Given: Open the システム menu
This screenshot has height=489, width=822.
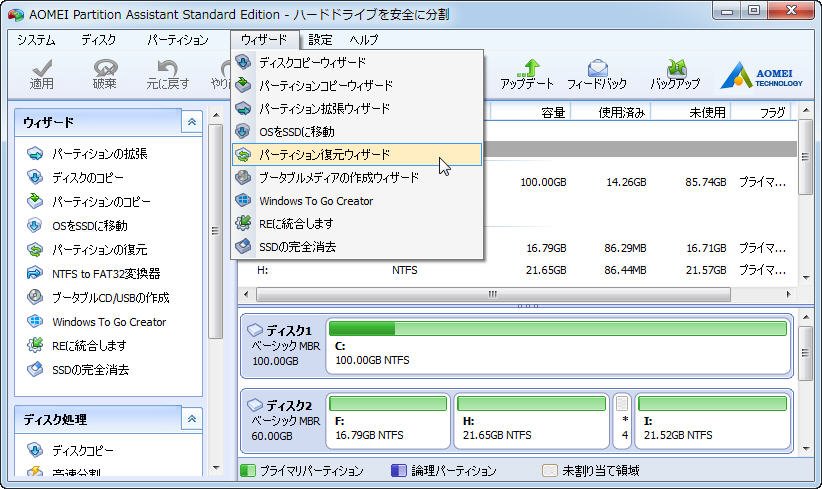Looking at the screenshot, I should [36, 40].
